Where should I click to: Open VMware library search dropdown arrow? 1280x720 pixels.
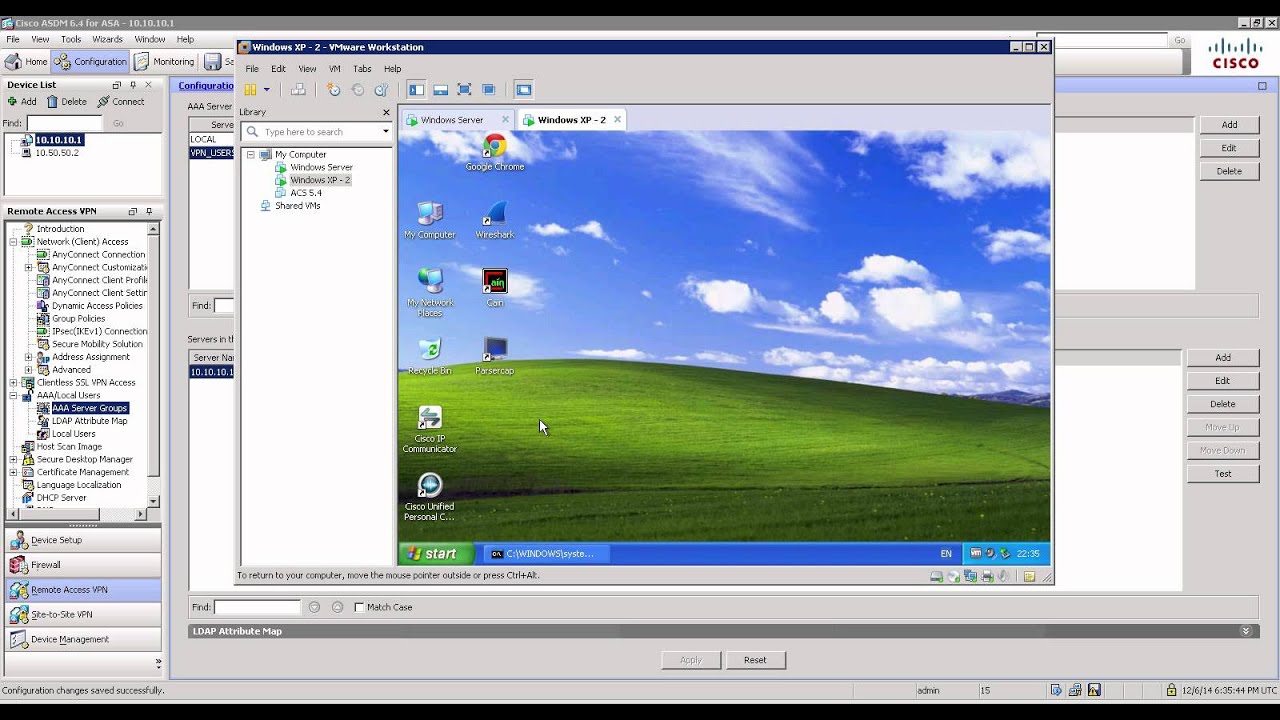coord(385,132)
